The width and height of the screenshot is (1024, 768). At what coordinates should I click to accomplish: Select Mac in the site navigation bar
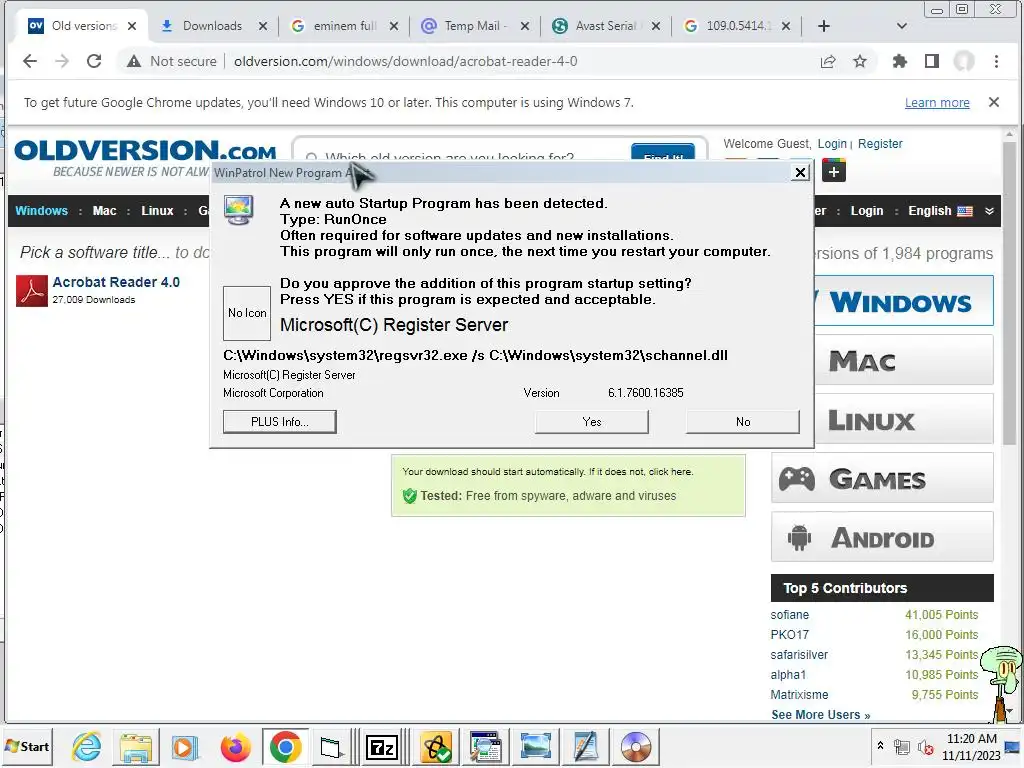pos(104,211)
